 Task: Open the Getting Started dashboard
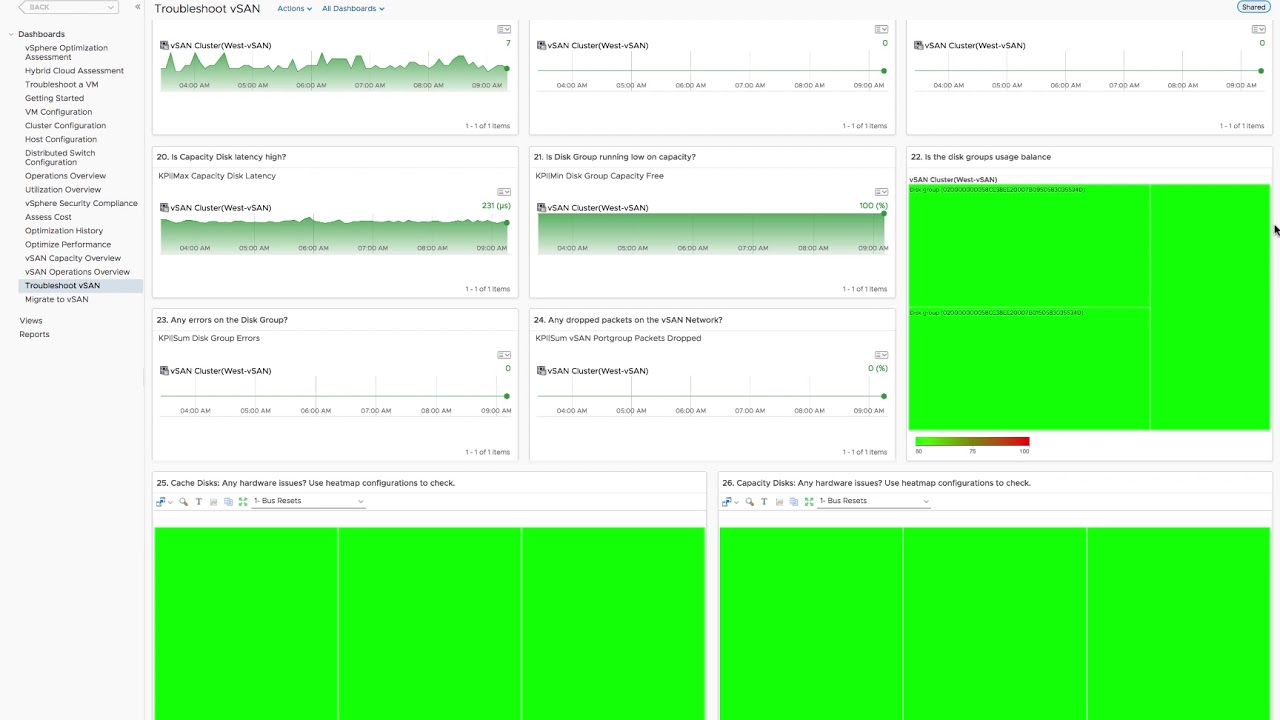tap(54, 98)
